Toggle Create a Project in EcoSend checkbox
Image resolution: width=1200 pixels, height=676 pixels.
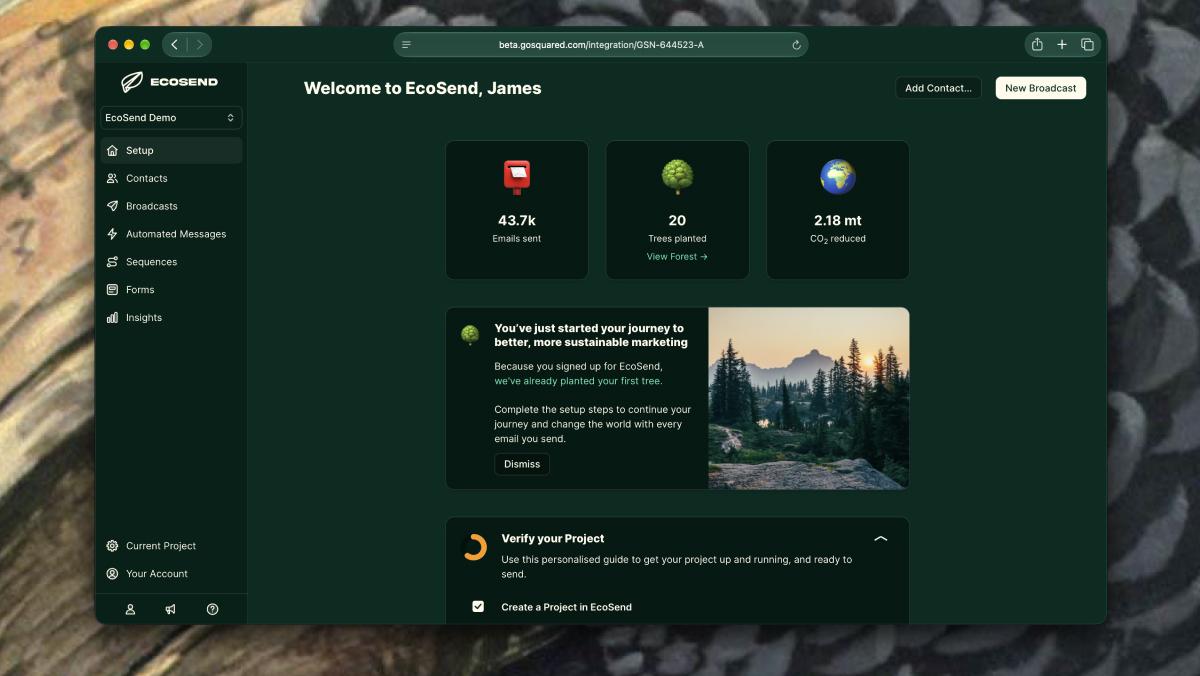(x=478, y=606)
